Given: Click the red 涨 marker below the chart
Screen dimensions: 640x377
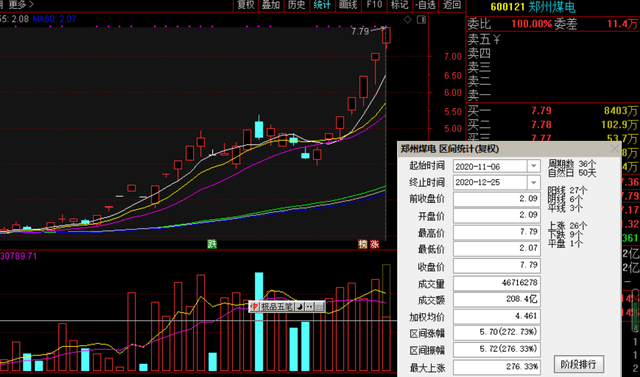Looking at the screenshot, I should [374, 244].
